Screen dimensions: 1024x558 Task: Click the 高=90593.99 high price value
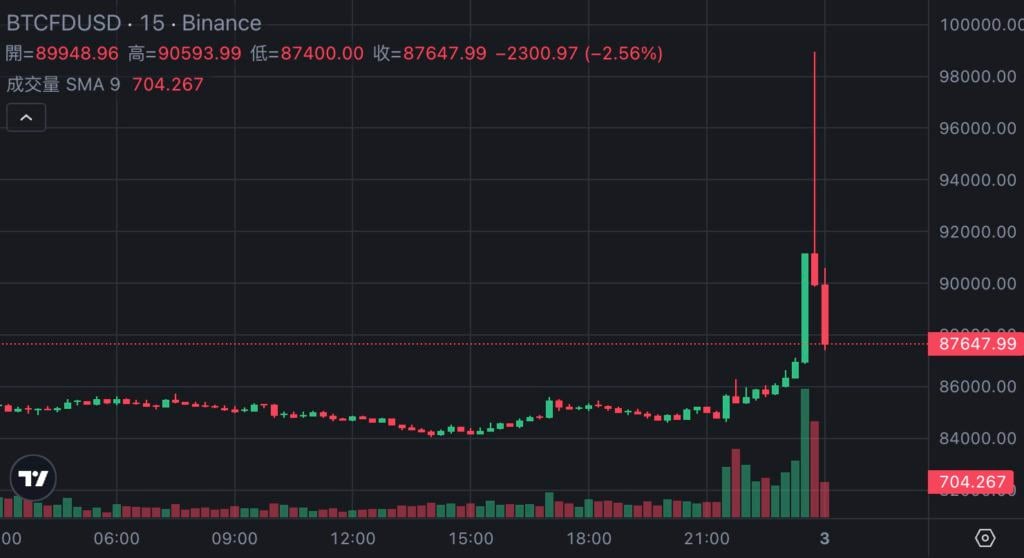[x=184, y=53]
